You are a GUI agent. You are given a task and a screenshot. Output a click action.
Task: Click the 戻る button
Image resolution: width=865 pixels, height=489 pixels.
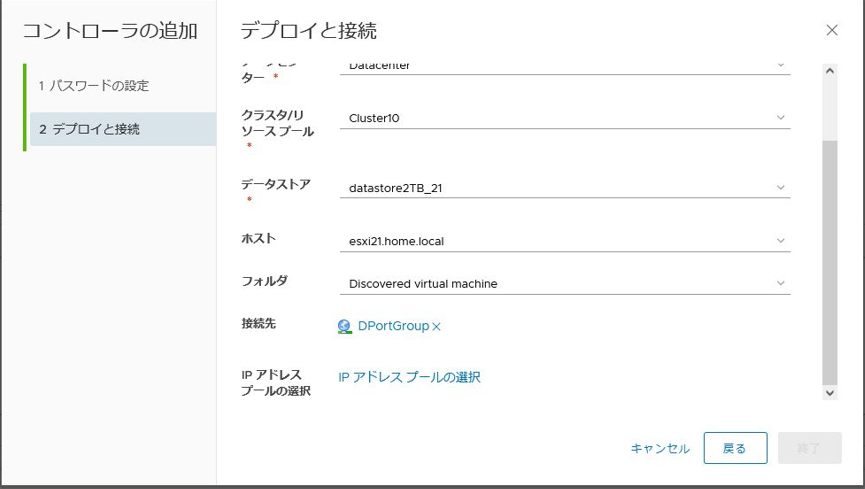pyautogui.click(x=735, y=448)
